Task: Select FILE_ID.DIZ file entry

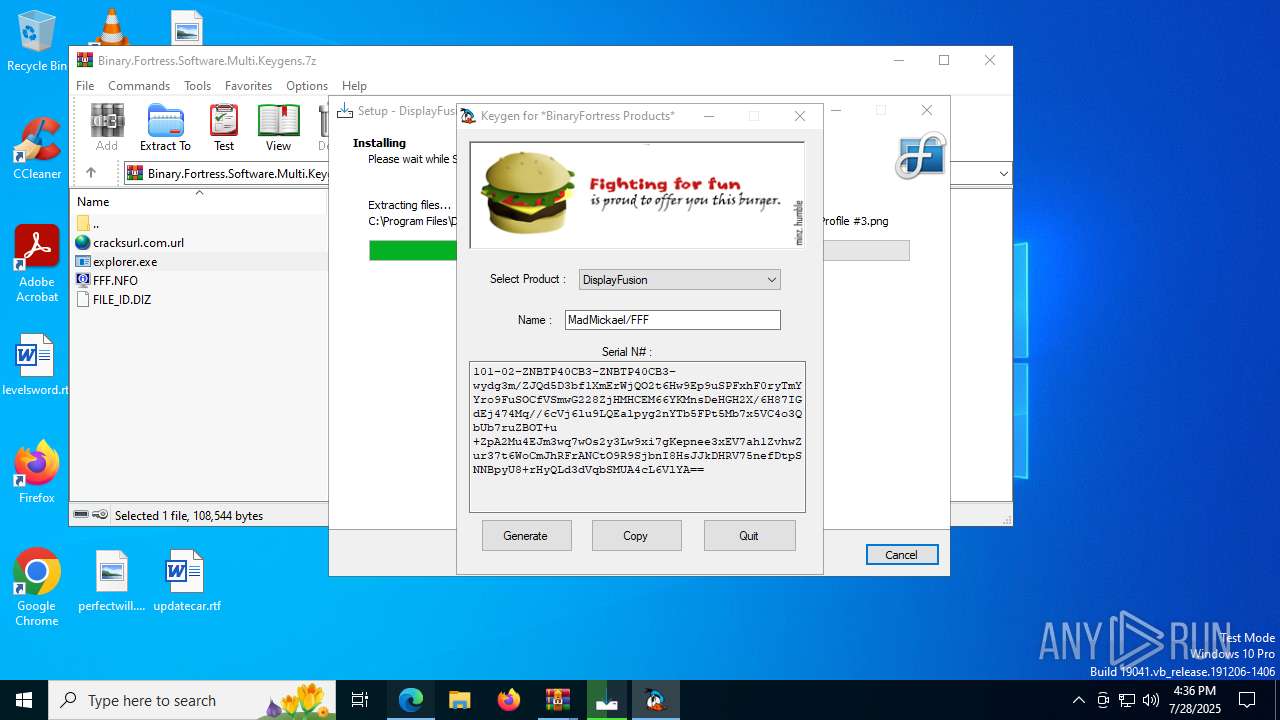Action: pos(122,299)
